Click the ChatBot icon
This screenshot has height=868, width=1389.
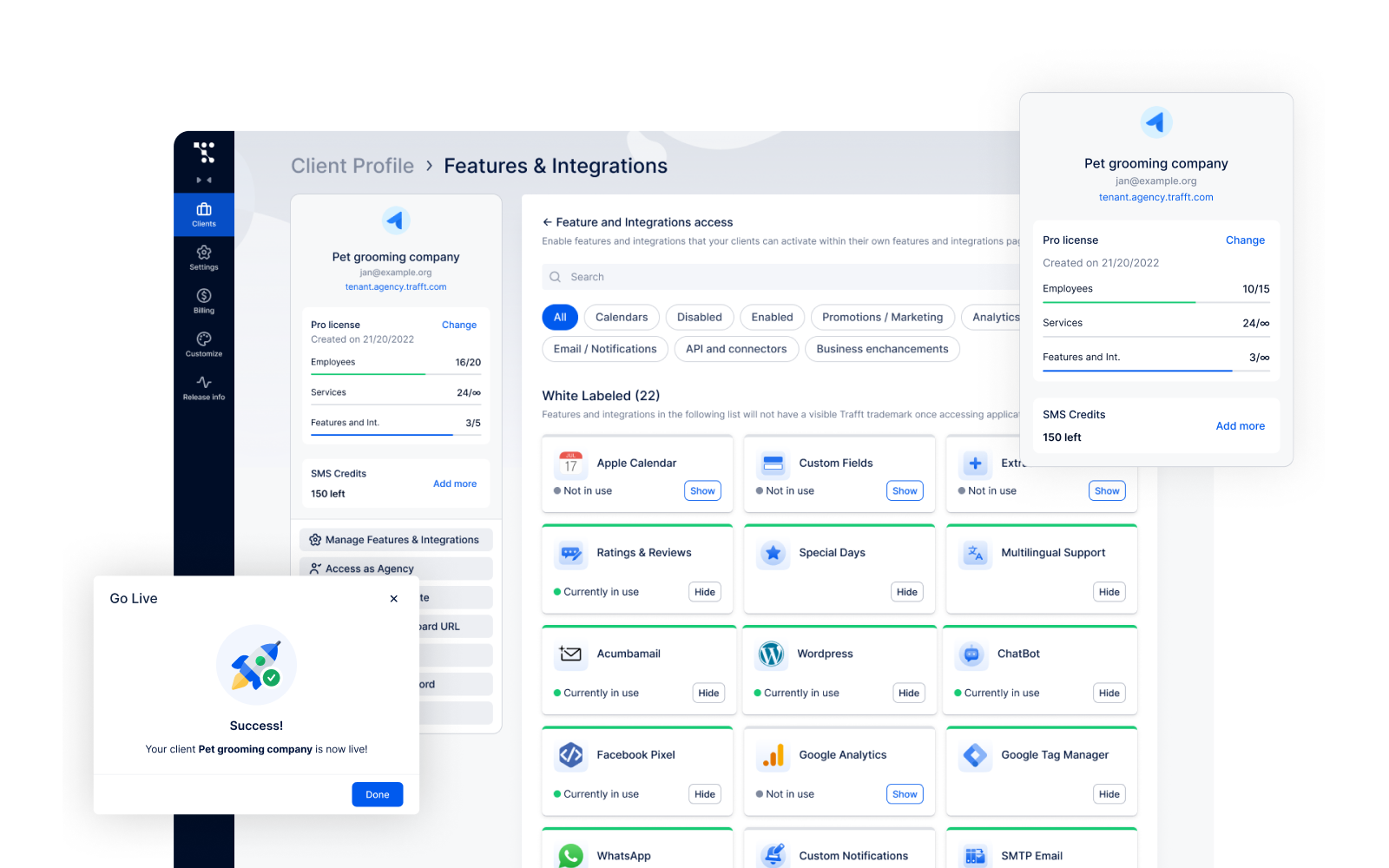point(971,654)
